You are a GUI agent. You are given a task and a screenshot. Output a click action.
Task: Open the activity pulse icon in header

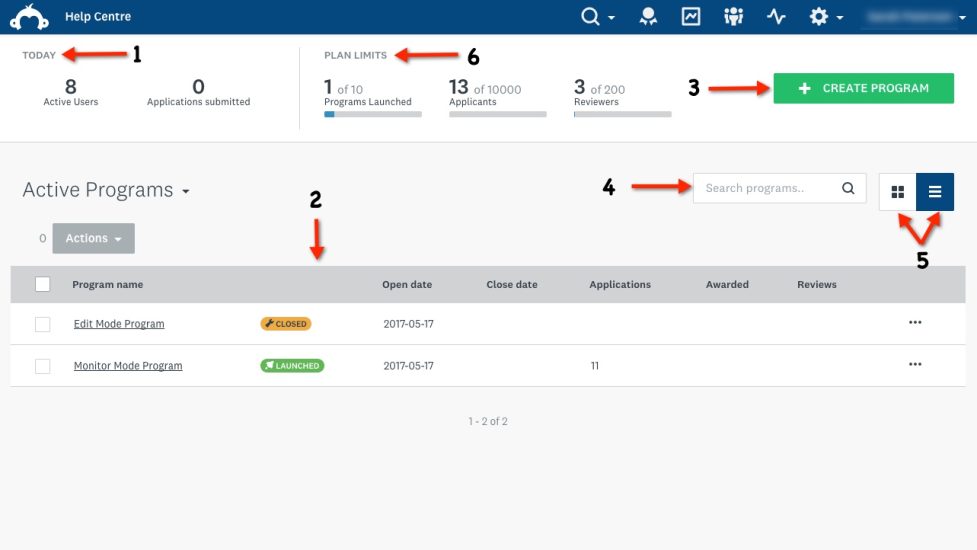coord(777,17)
